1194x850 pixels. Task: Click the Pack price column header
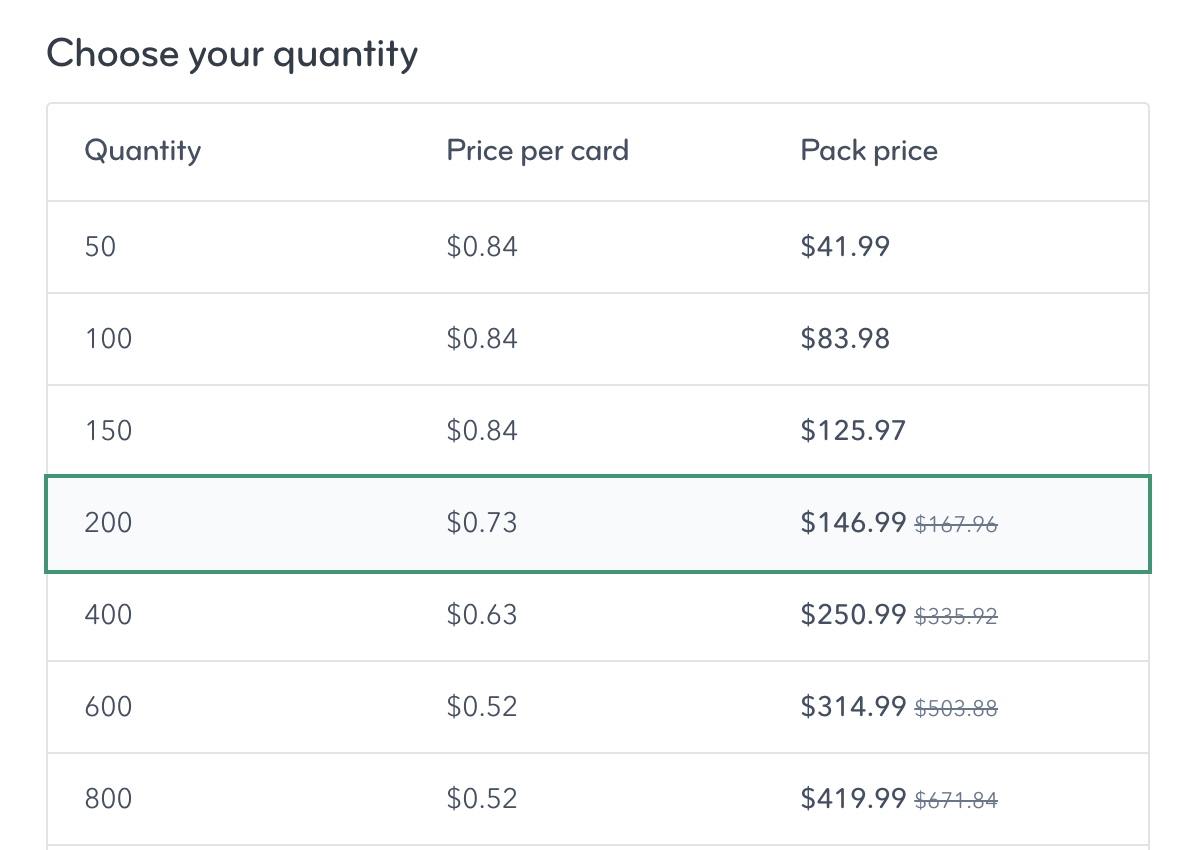tap(869, 152)
